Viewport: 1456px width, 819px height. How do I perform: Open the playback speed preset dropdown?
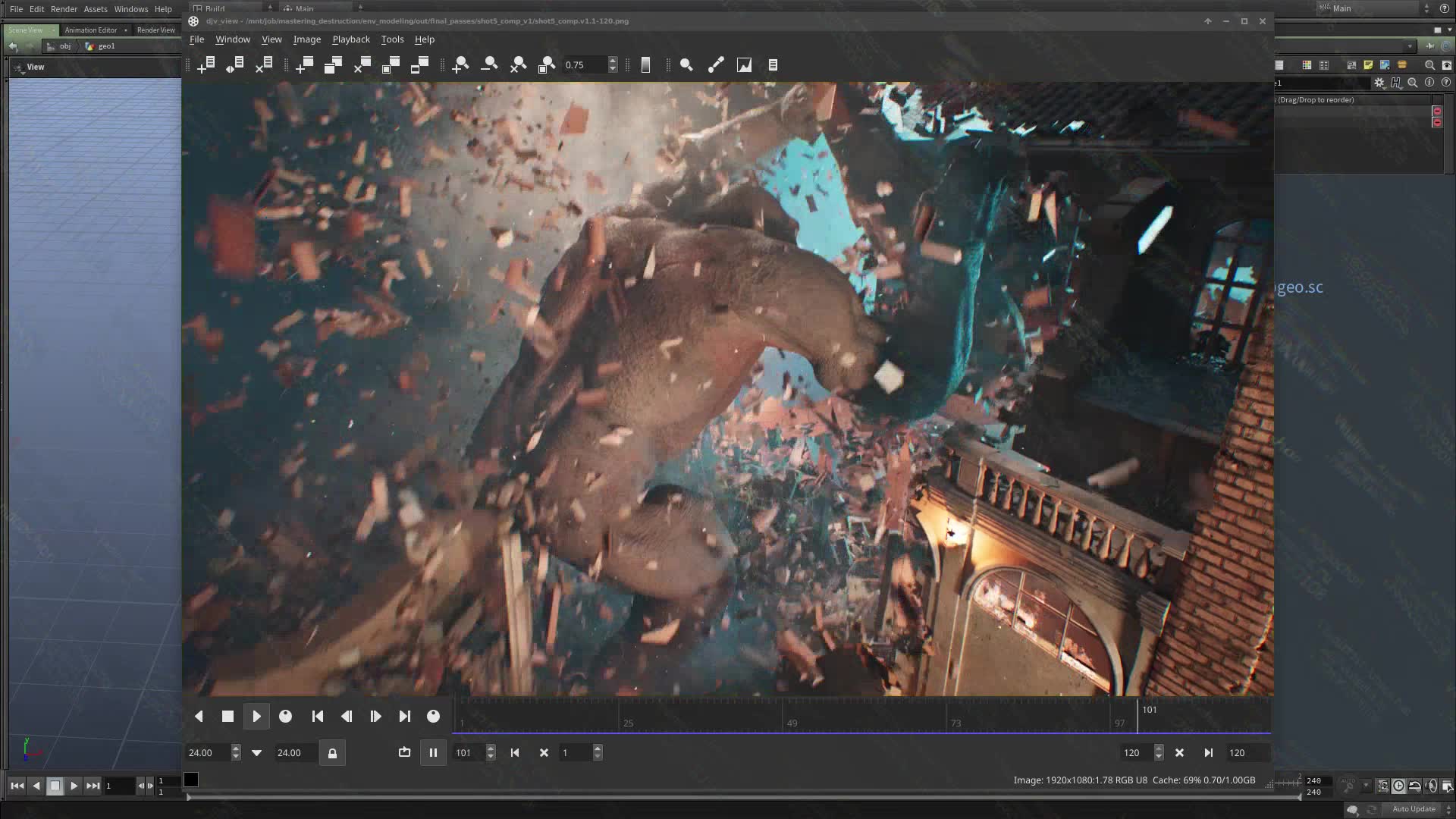point(257,752)
